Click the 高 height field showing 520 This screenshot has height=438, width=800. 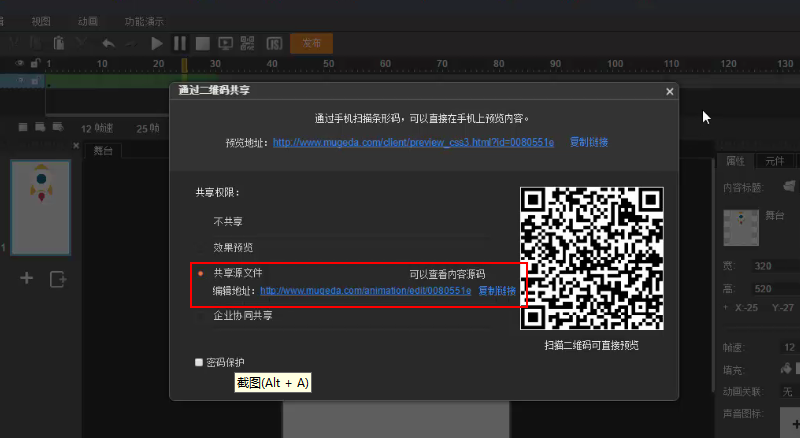(x=776, y=289)
